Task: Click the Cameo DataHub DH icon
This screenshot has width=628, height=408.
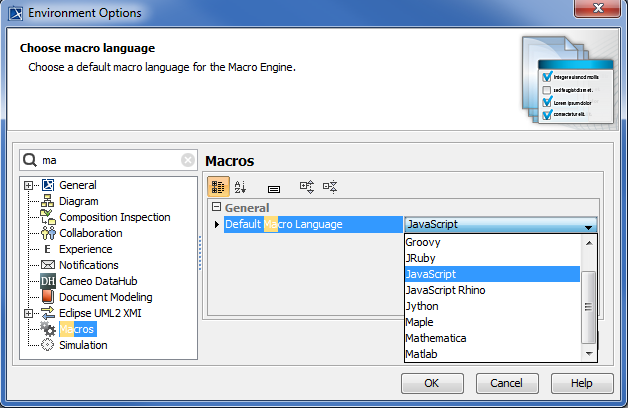Action: point(48,281)
